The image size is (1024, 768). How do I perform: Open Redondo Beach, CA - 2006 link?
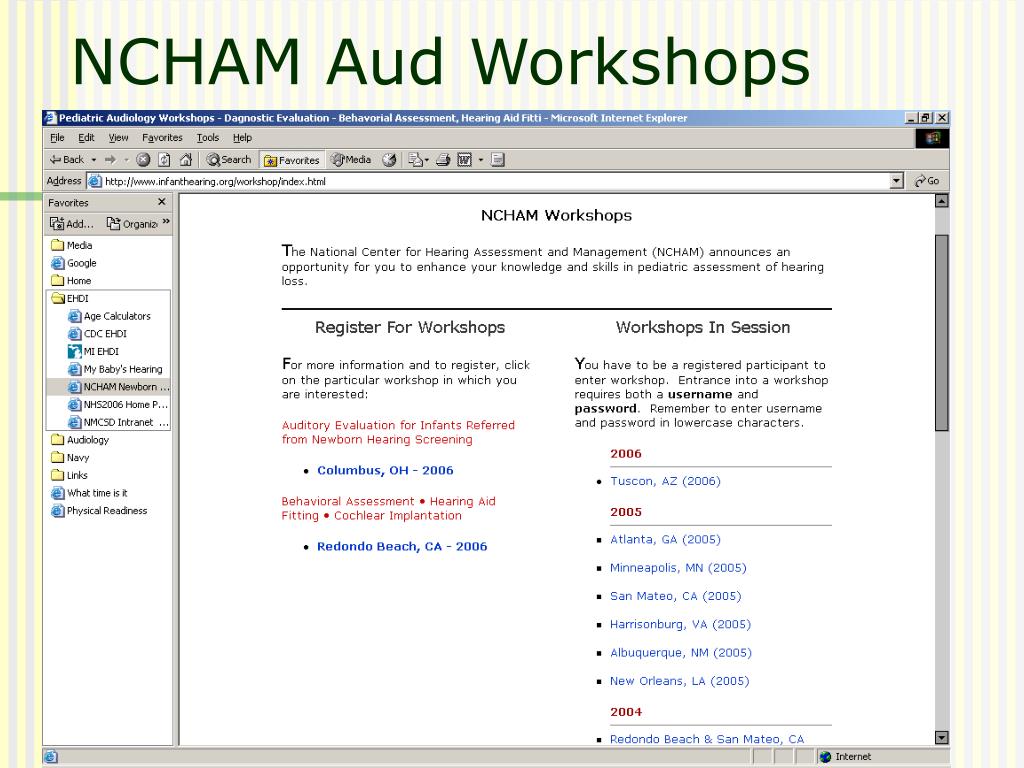(x=402, y=547)
